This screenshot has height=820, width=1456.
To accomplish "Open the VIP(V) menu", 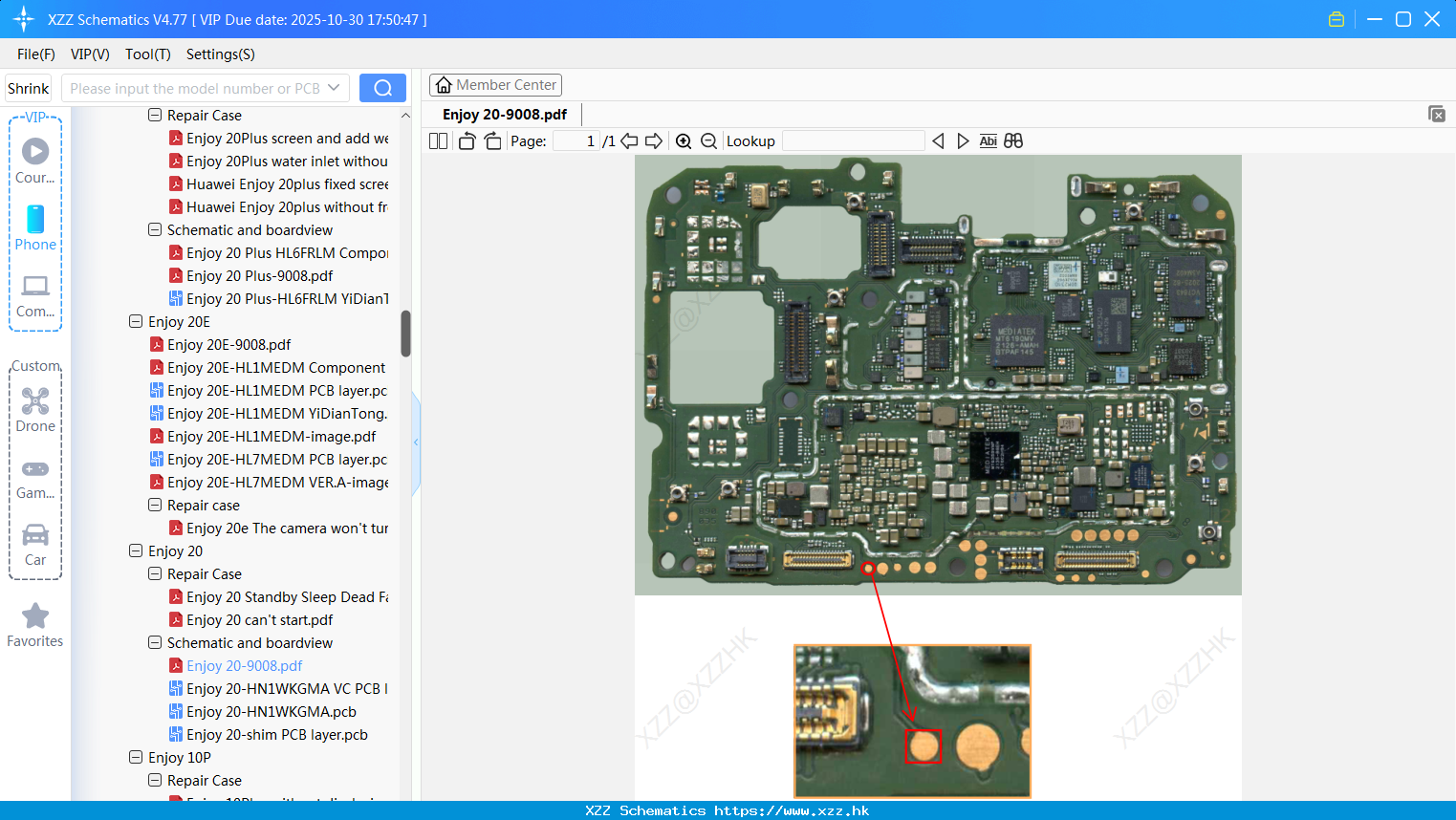I will (x=90, y=54).
